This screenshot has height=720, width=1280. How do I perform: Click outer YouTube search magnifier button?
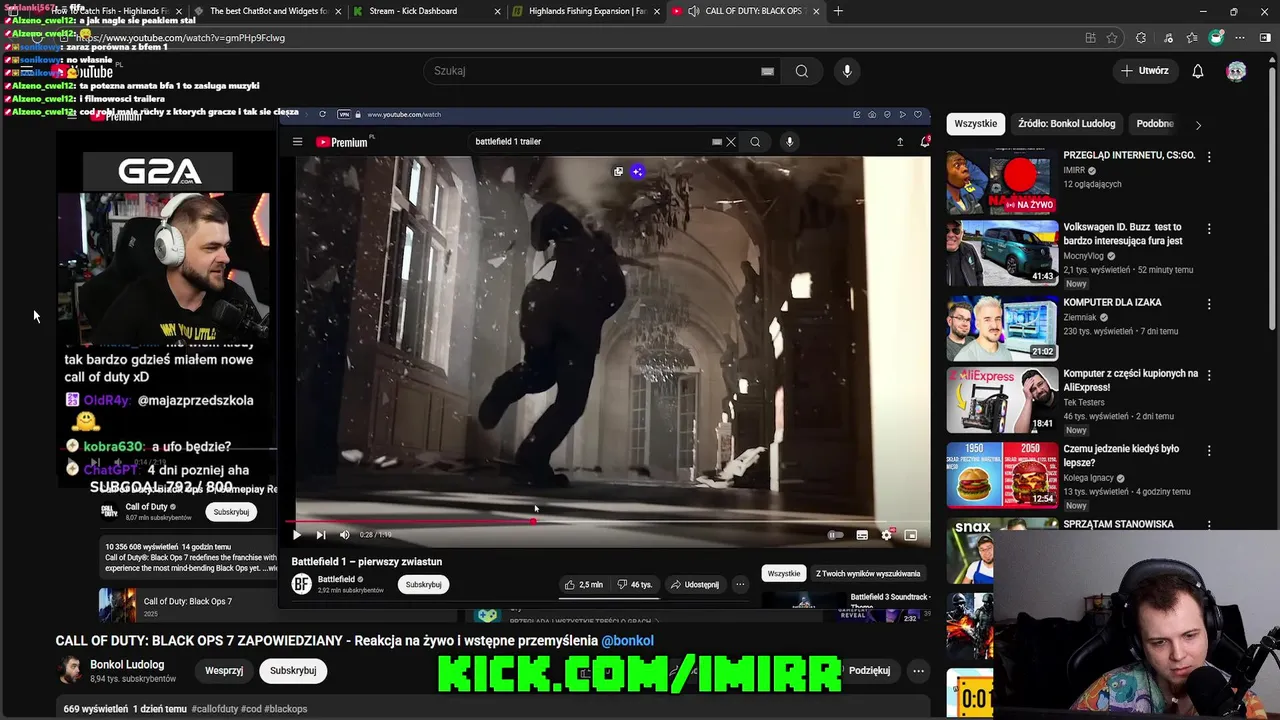click(x=801, y=71)
